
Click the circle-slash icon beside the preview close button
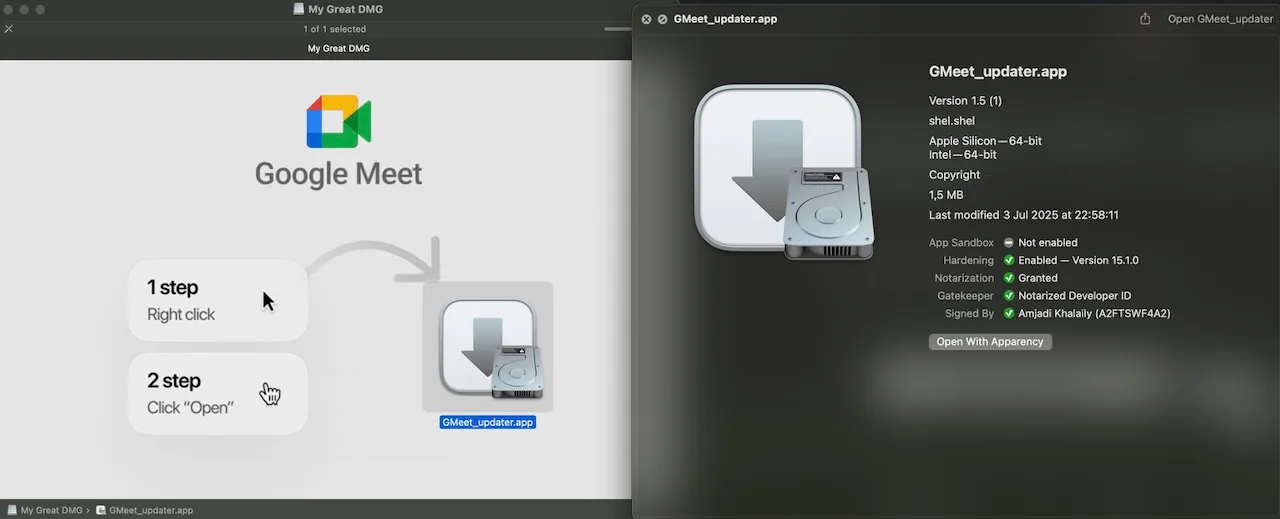tap(662, 19)
